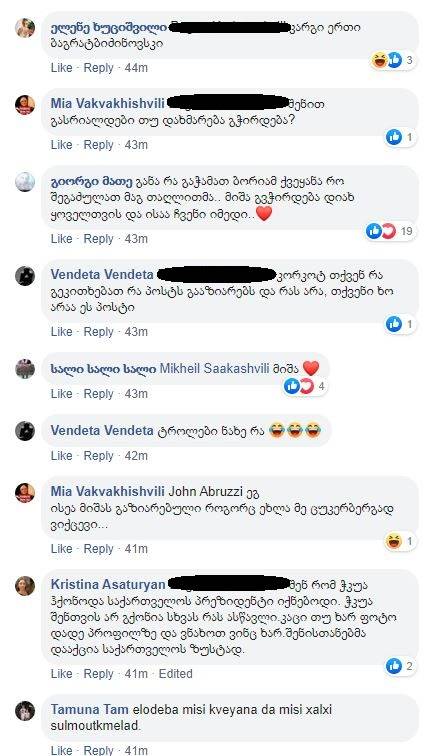Screen dimensions: 437x756
Task: Open the Mikheil Saakashvili mention link
Action: pyautogui.click(x=214, y=369)
